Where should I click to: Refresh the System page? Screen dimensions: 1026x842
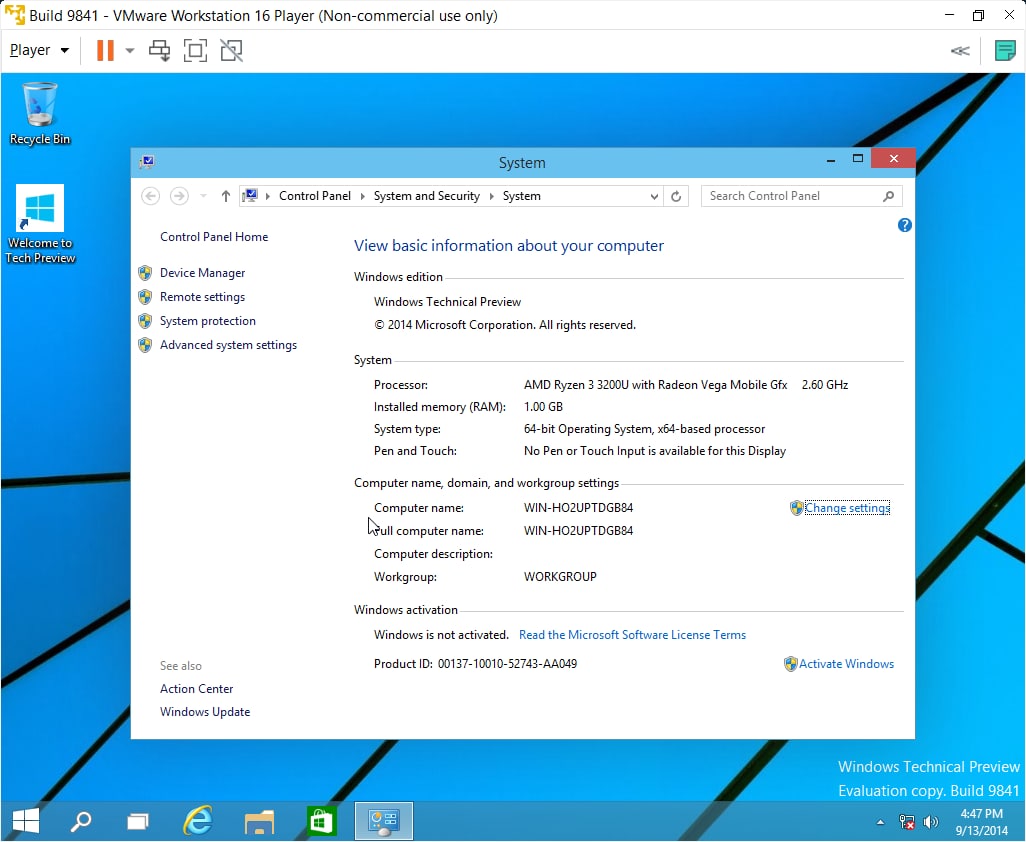point(676,196)
